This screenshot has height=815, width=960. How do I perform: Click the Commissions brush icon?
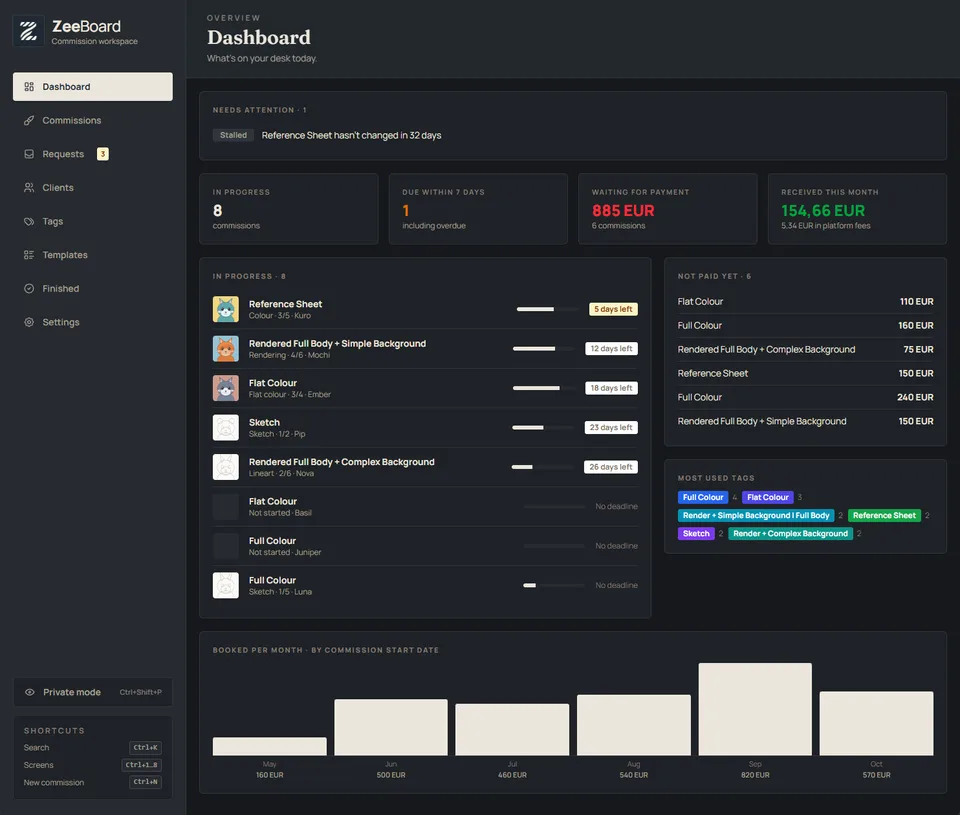(x=29, y=121)
